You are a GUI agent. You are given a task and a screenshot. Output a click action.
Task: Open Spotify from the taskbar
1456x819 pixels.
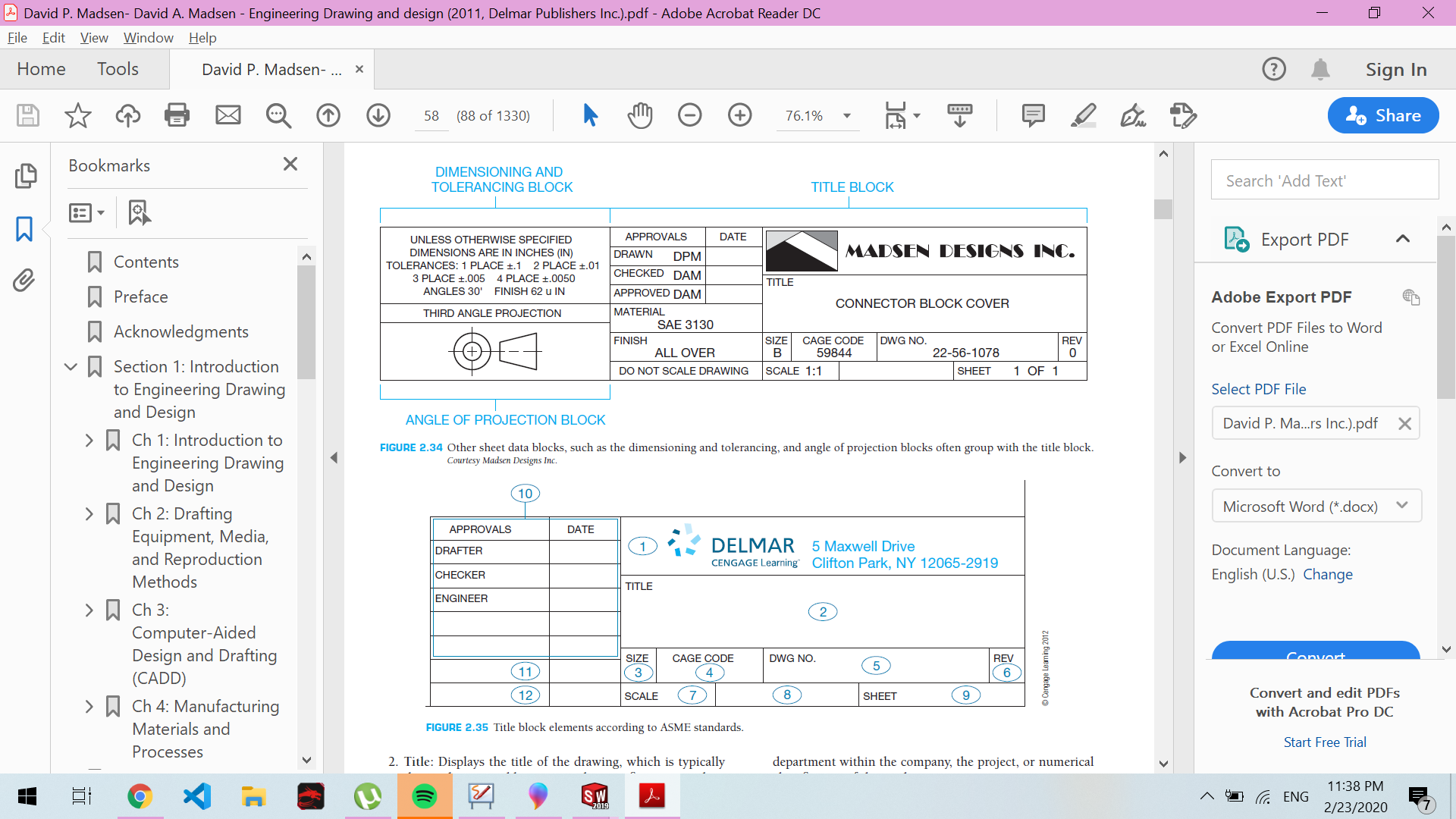424,796
